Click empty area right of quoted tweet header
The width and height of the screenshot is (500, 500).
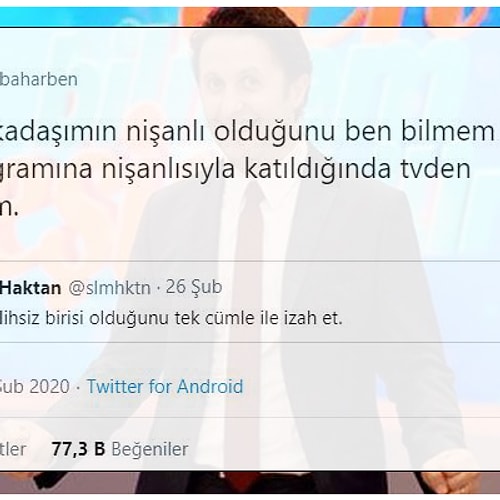tap(360, 287)
